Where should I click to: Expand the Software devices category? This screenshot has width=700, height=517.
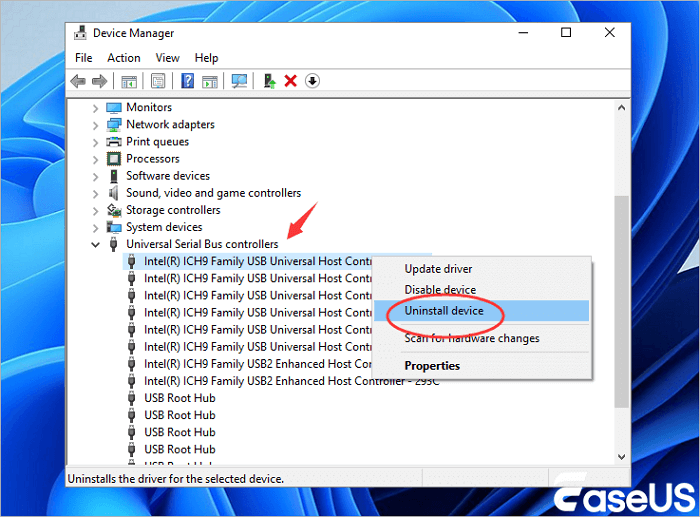coord(95,177)
